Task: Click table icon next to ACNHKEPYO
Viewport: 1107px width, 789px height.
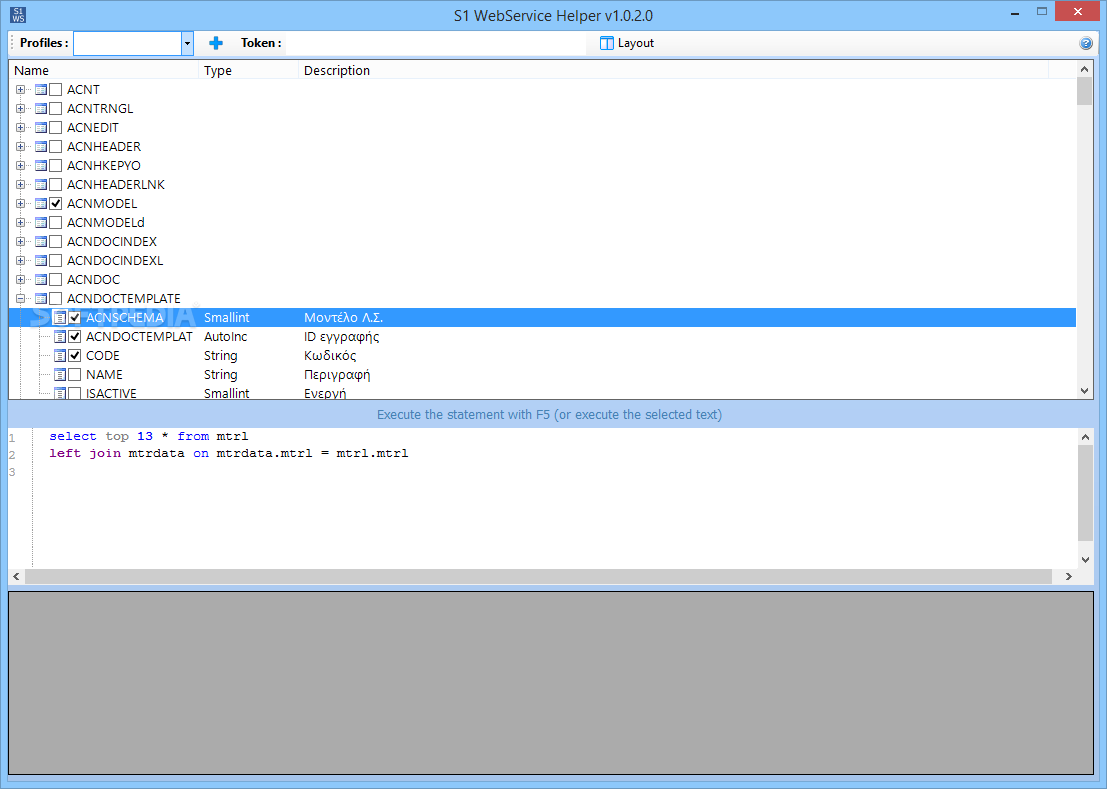Action: (x=41, y=166)
